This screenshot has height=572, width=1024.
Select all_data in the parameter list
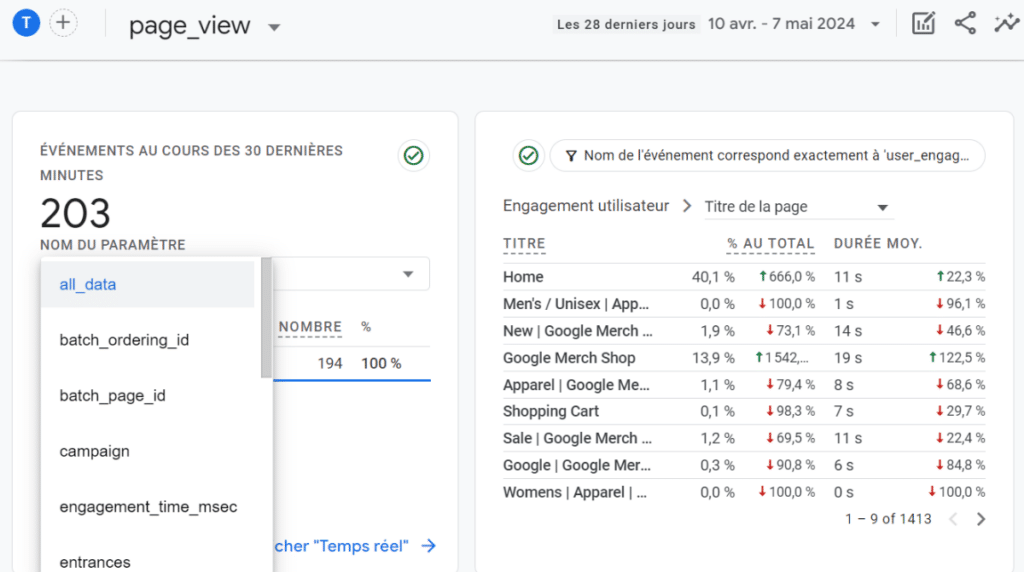pos(148,284)
